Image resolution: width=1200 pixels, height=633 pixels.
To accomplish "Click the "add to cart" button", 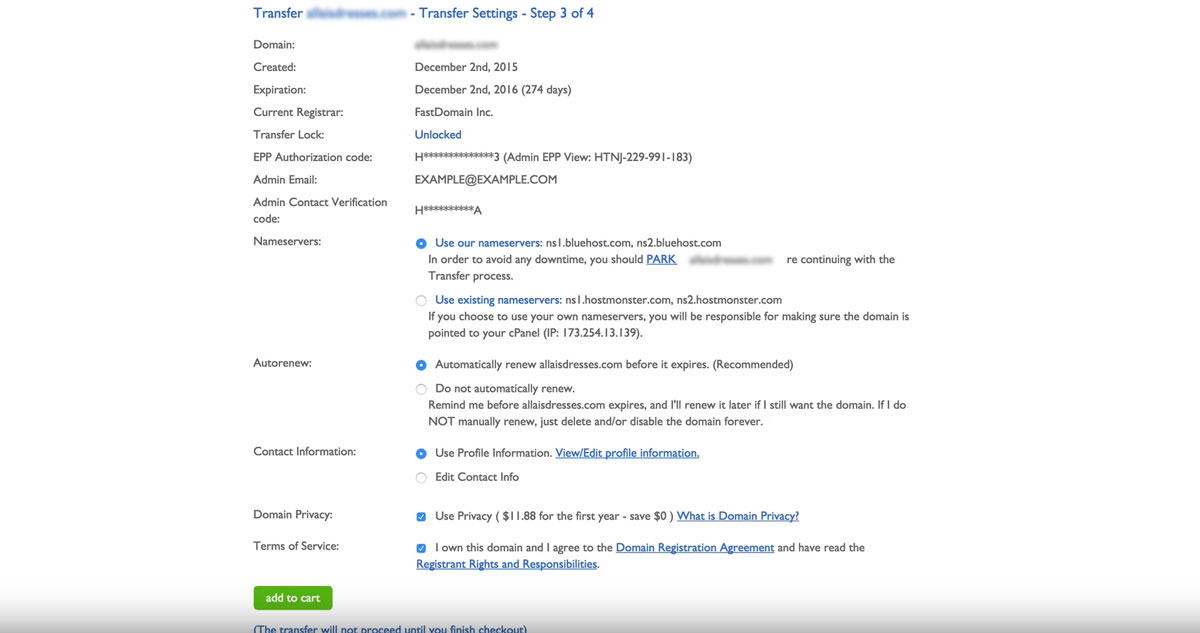I will (x=292, y=597).
